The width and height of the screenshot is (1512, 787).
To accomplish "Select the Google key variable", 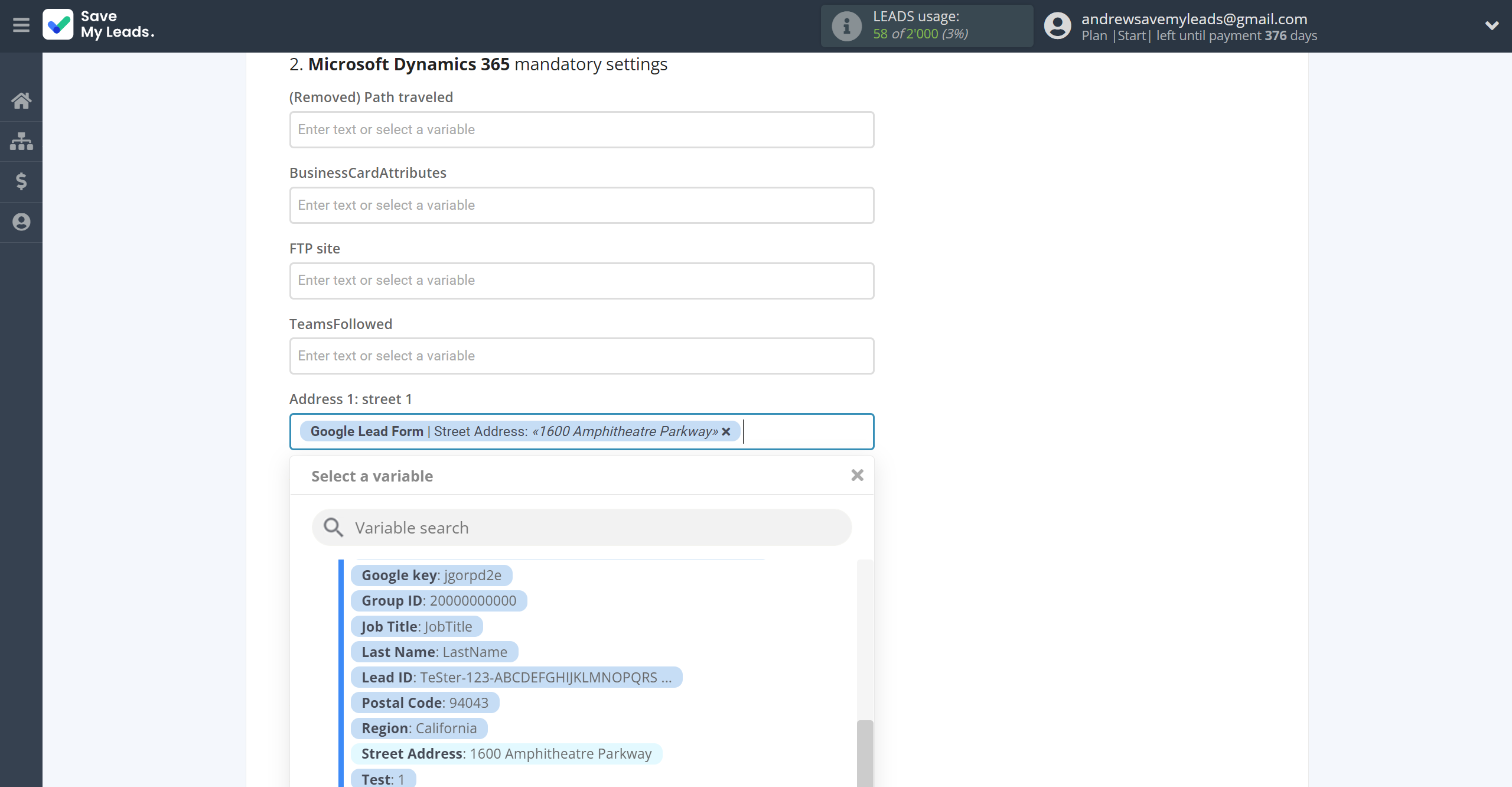I will coord(431,575).
